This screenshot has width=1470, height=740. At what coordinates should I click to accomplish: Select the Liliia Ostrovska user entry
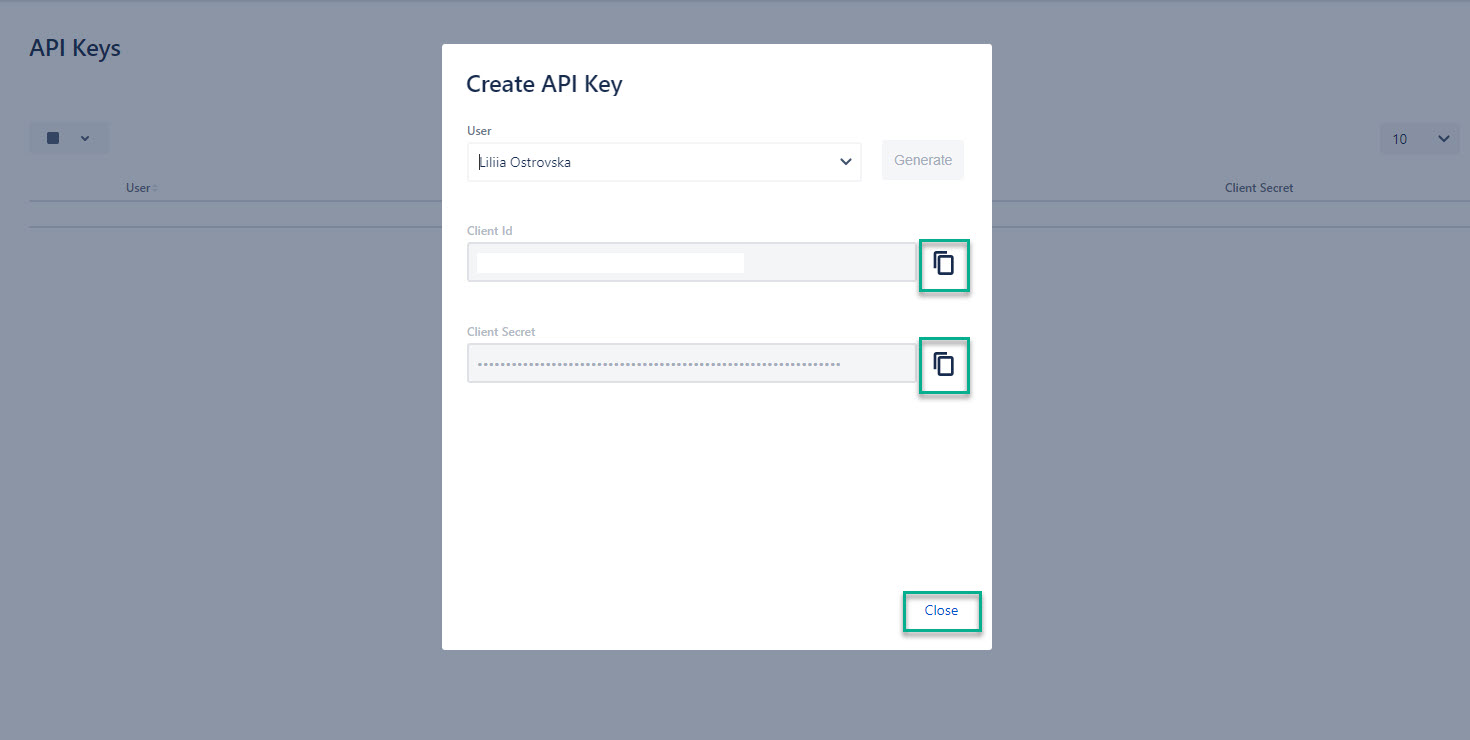(x=526, y=162)
